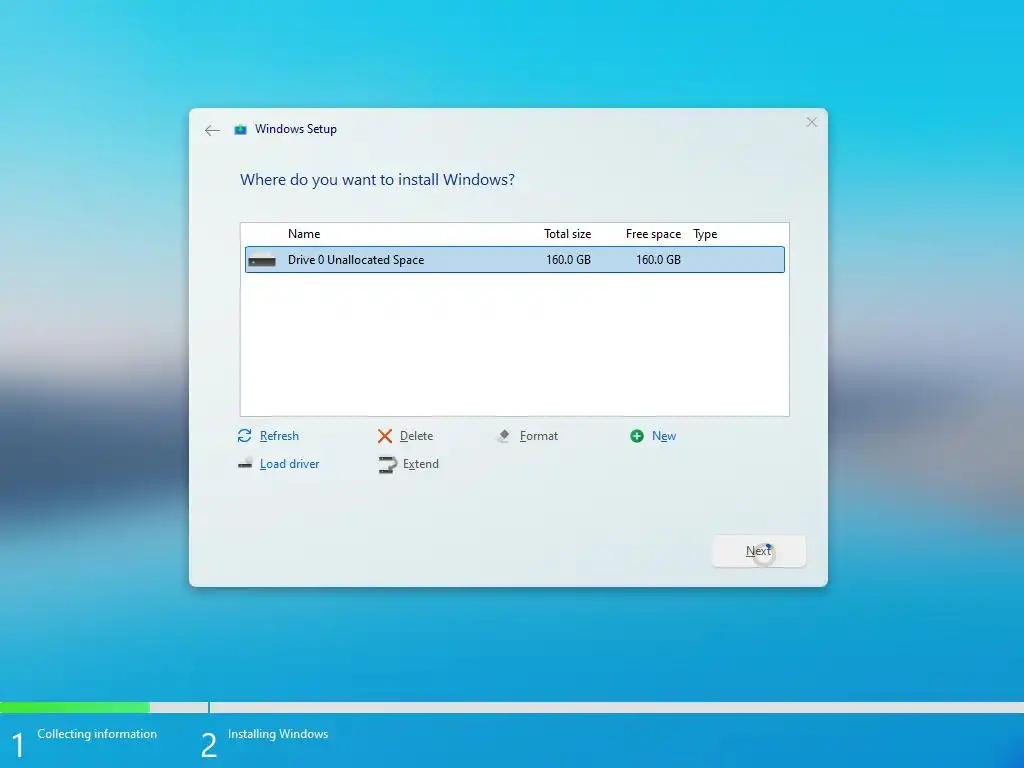Go back with the arrow icon
The width and height of the screenshot is (1024, 768).
(212, 131)
